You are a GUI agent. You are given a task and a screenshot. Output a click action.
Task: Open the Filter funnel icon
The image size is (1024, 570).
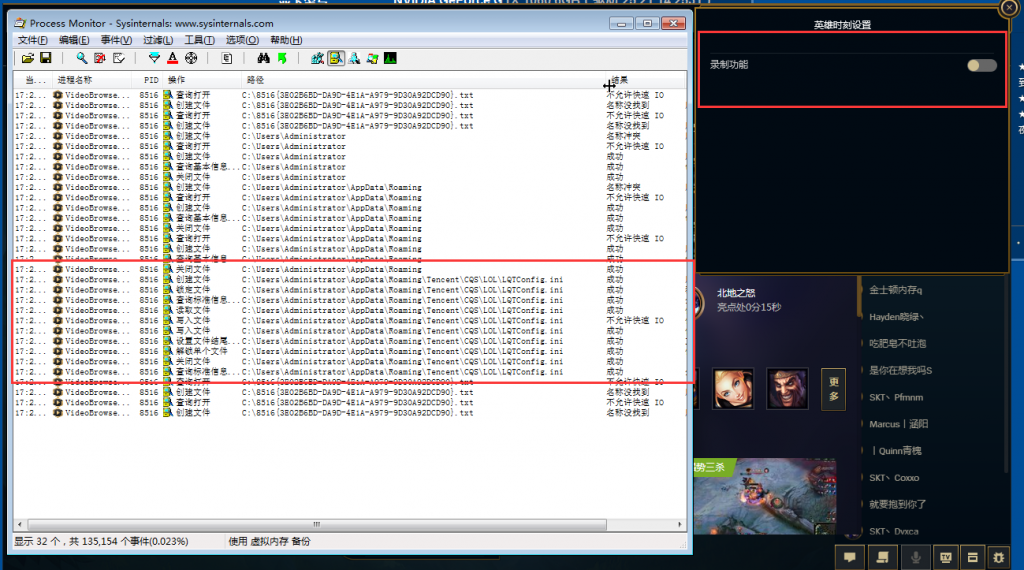(x=154, y=58)
